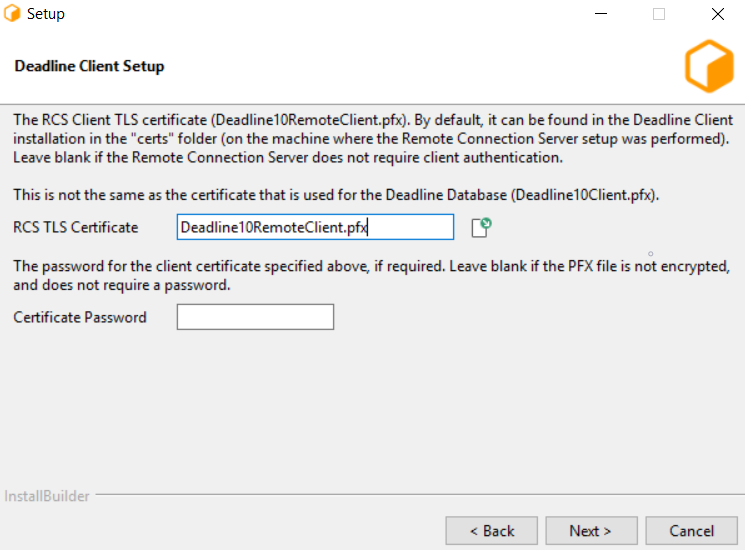Go to the next setup step

tap(591, 531)
